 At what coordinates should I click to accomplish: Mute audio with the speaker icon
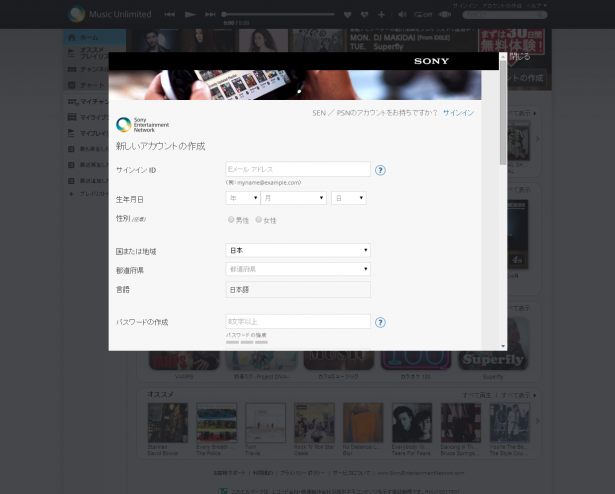point(402,15)
